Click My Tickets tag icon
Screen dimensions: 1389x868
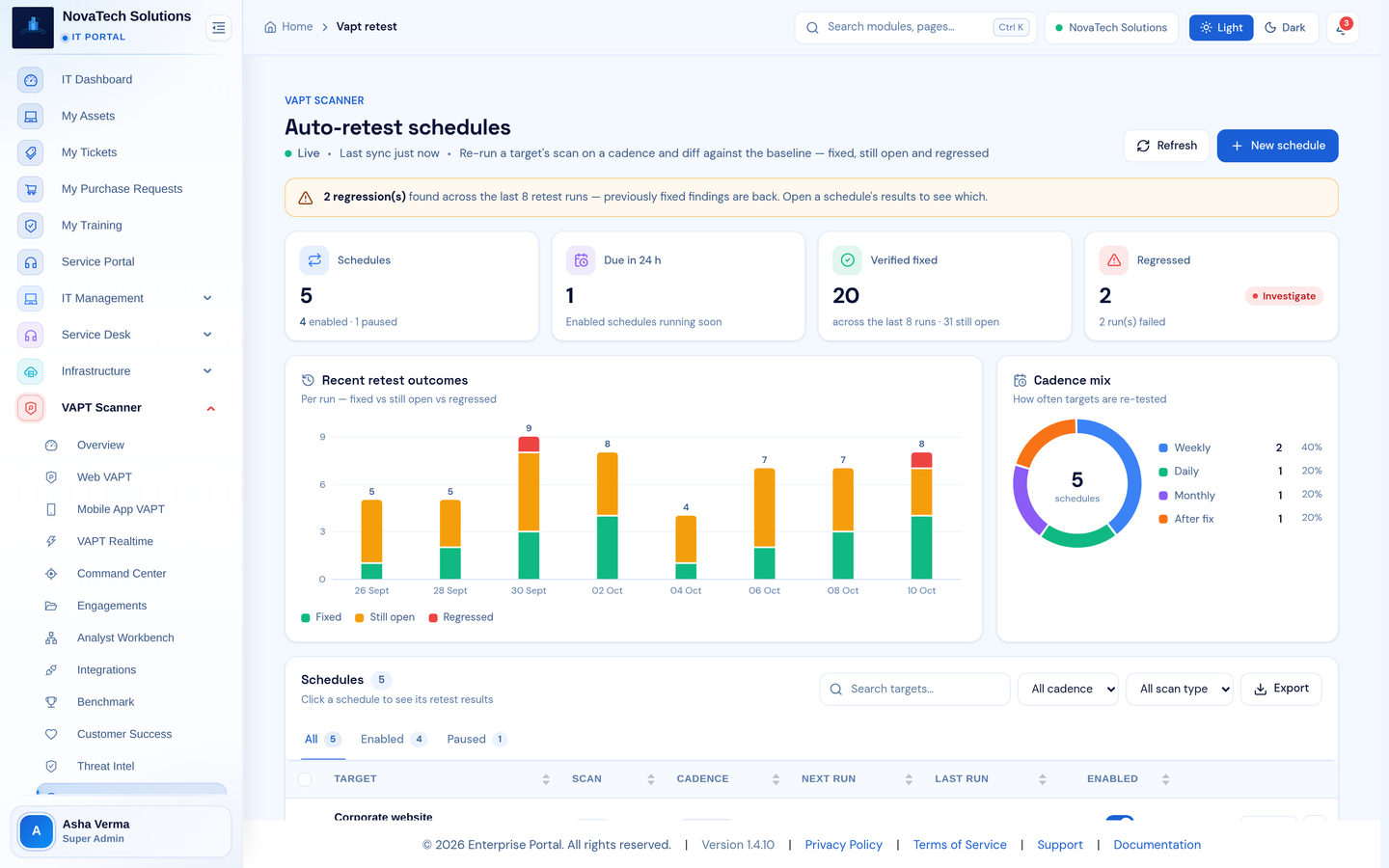pos(31,152)
